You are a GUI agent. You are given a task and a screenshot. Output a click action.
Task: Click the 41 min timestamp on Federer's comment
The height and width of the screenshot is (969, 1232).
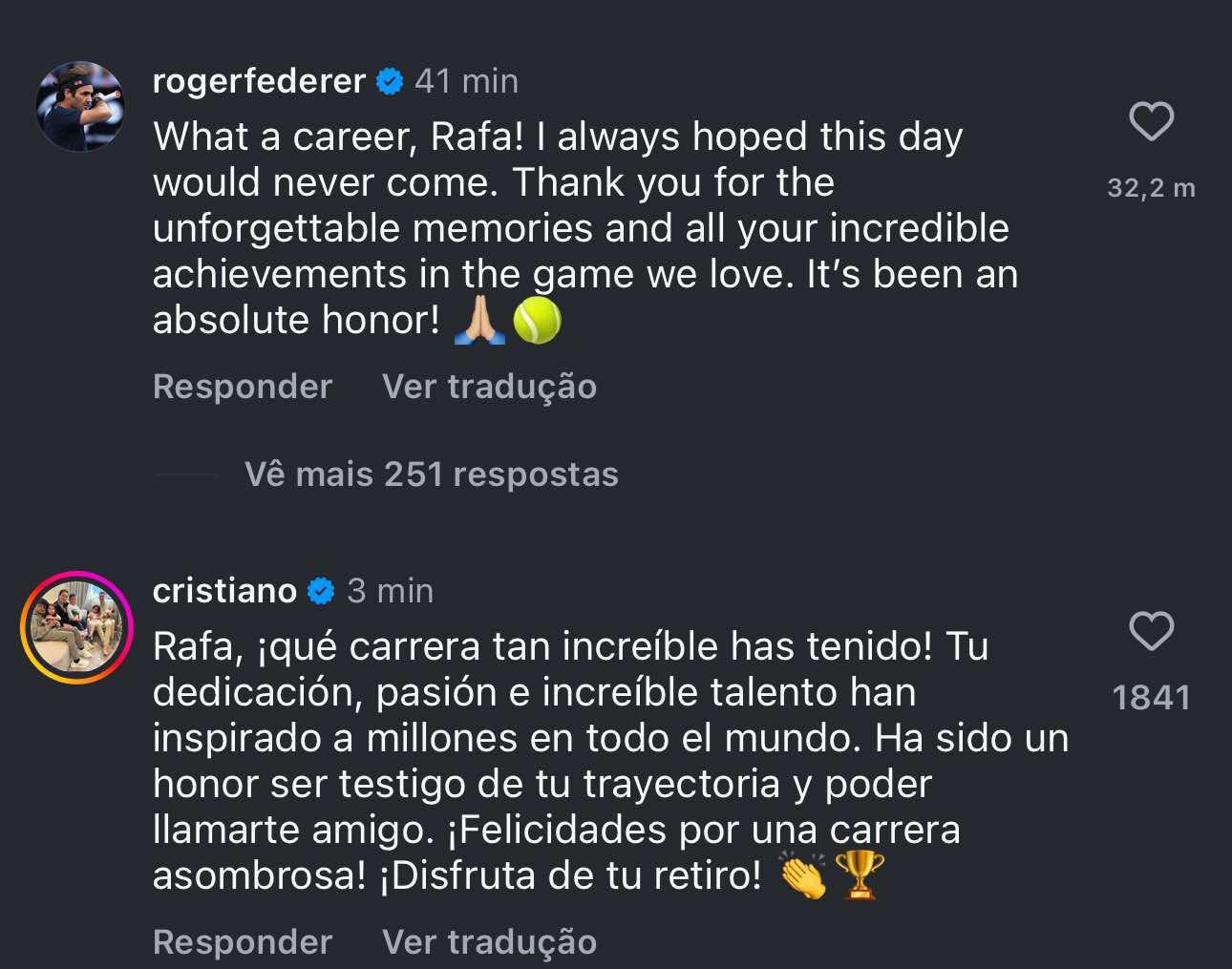click(465, 81)
